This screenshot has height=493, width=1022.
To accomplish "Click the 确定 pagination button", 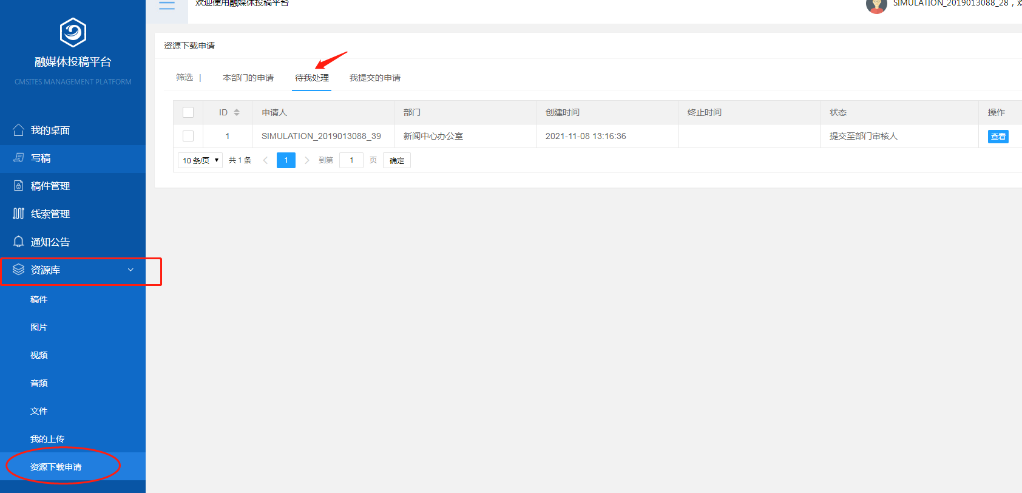I will 397,160.
